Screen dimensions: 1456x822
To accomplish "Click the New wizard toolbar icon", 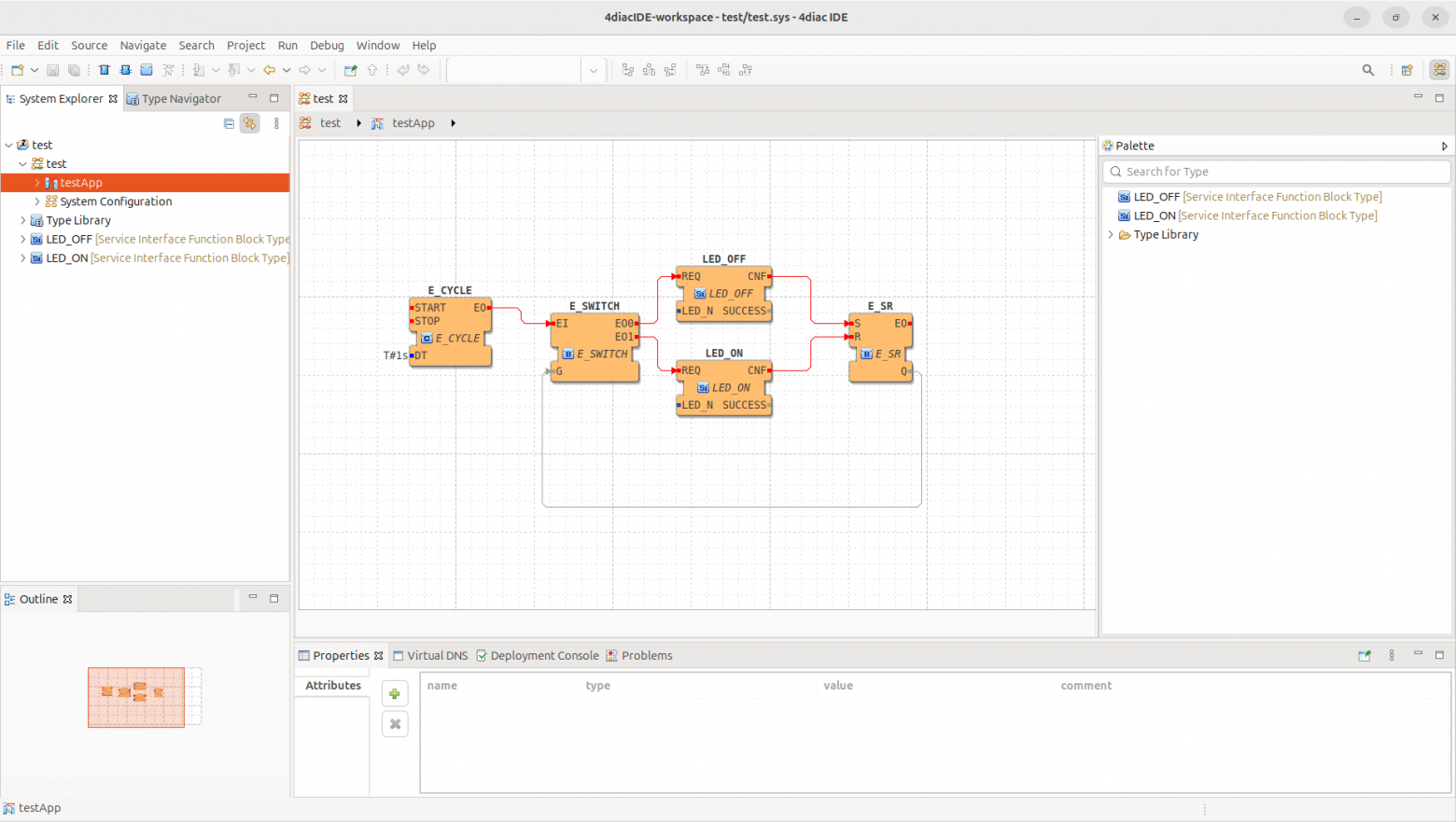I will coord(17,70).
